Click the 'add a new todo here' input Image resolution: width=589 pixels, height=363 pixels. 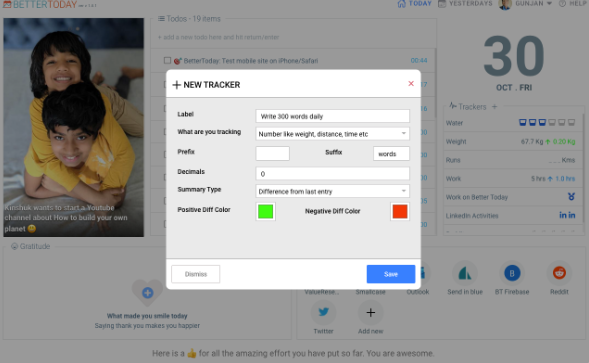(293, 37)
